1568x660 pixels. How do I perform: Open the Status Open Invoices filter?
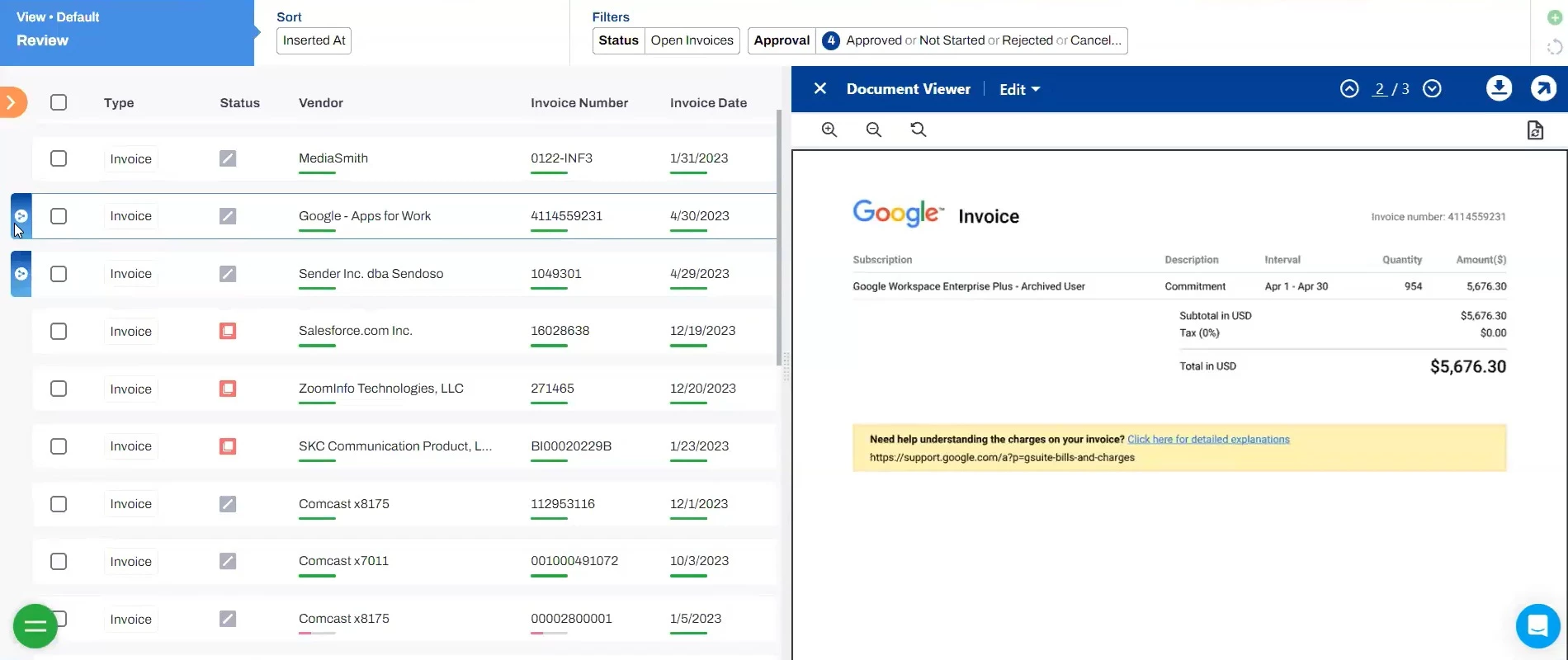[x=666, y=40]
